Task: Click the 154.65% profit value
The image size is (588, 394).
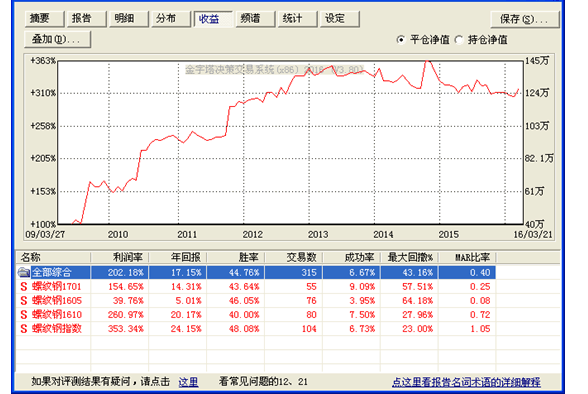Action: pyautogui.click(x=126, y=287)
